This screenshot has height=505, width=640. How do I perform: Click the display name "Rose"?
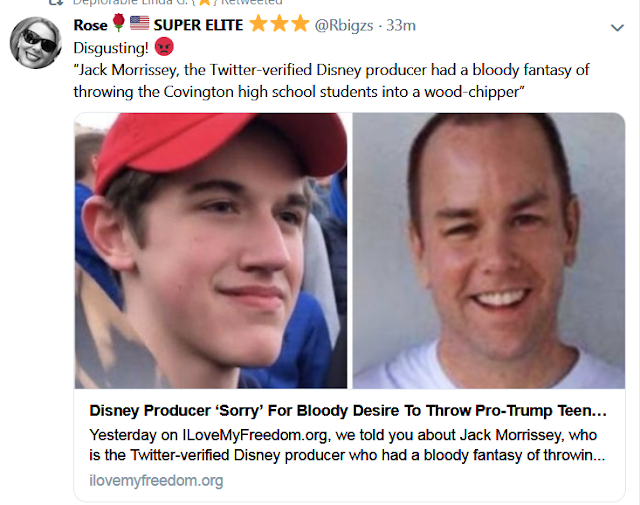(91, 24)
